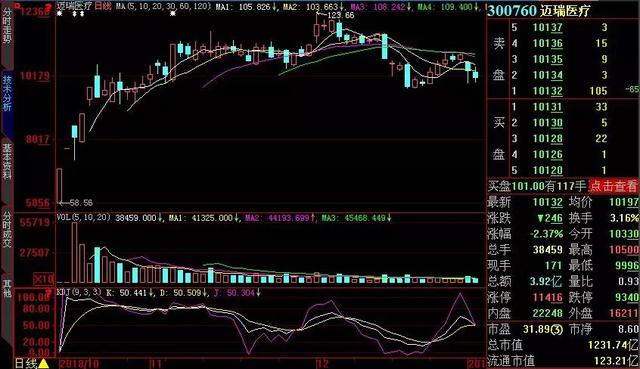Click the first star info marker above the chart
Image resolution: width=640 pixels, height=369 pixels.
tap(60, 13)
